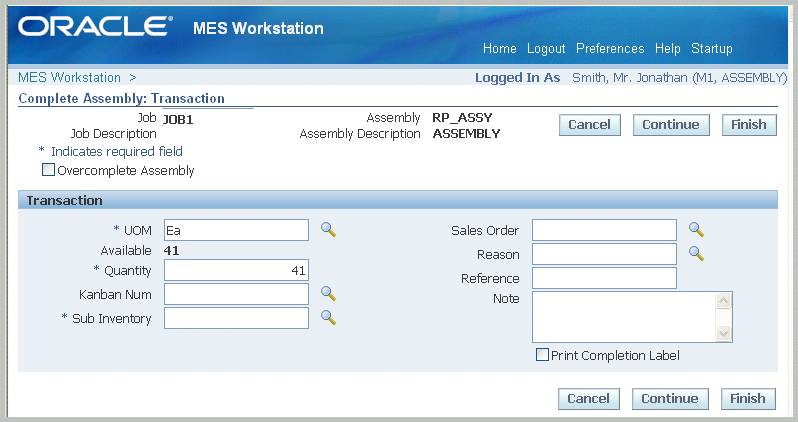The height and width of the screenshot is (422, 798).
Task: Open the Kanban Num search lookup icon
Action: coord(328,293)
